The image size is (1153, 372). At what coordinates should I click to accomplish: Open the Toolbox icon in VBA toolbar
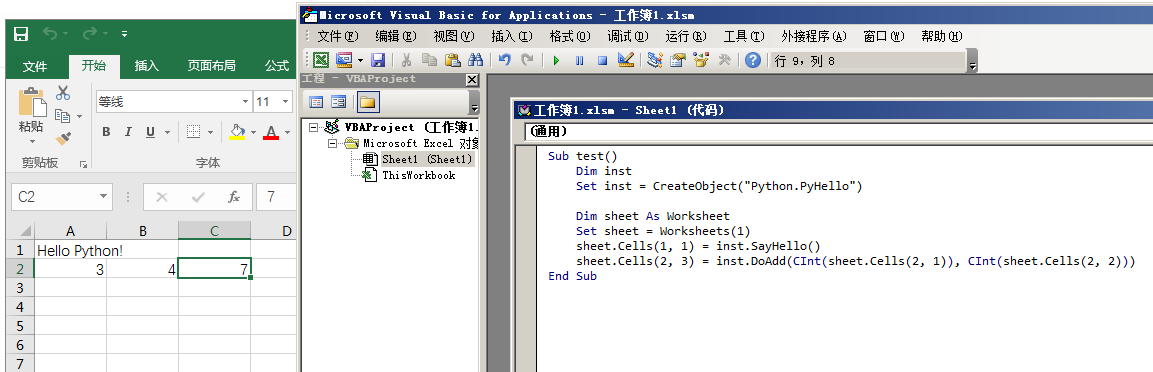[724, 60]
